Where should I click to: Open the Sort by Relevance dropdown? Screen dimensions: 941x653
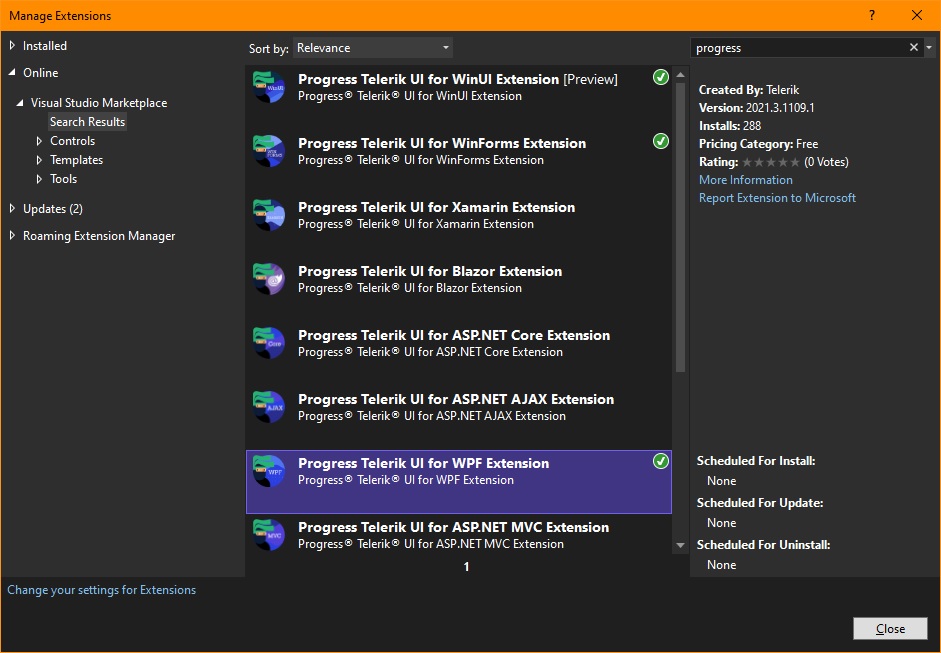click(373, 48)
